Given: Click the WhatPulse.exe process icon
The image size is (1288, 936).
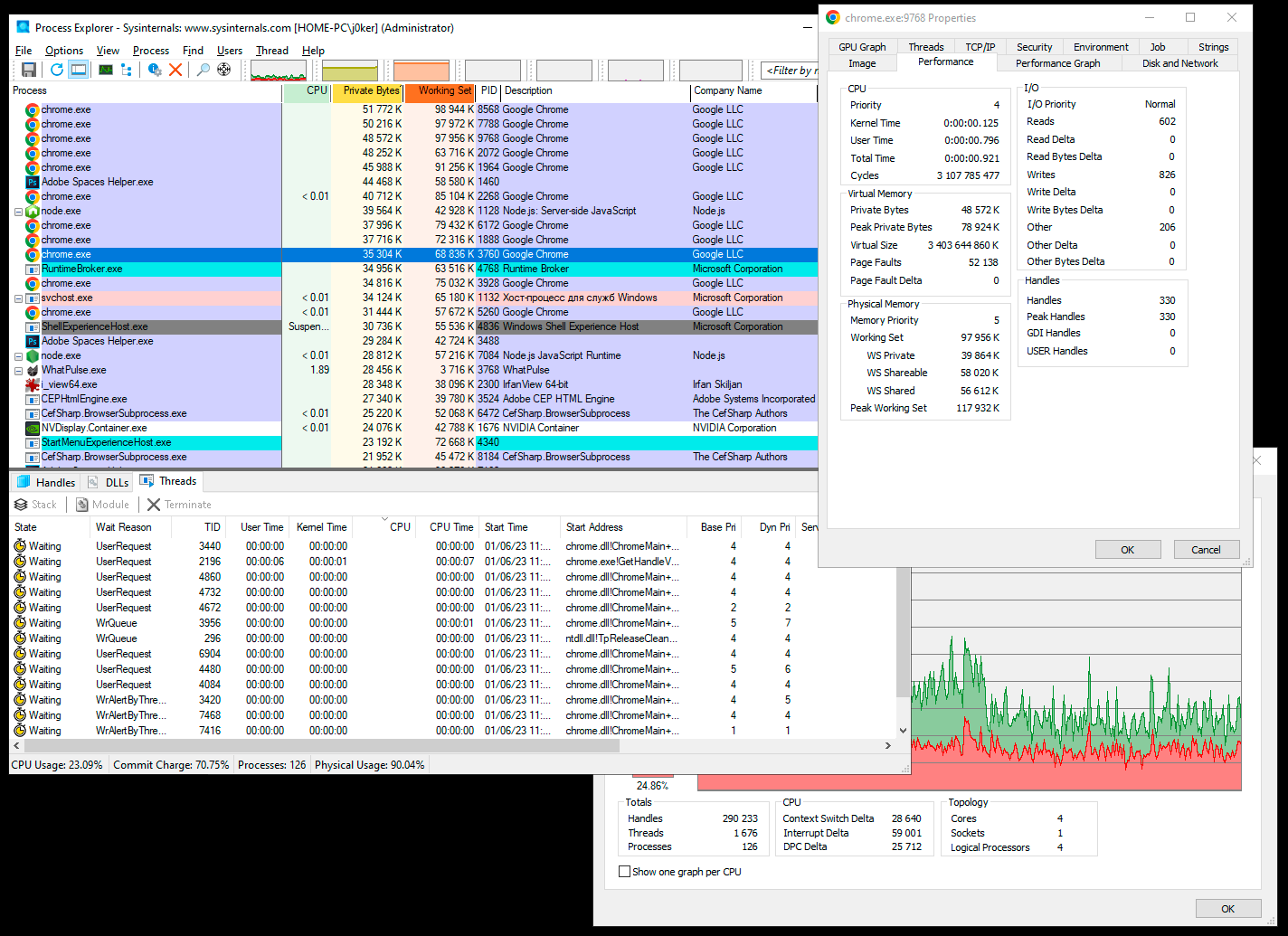Looking at the screenshot, I should [33, 370].
